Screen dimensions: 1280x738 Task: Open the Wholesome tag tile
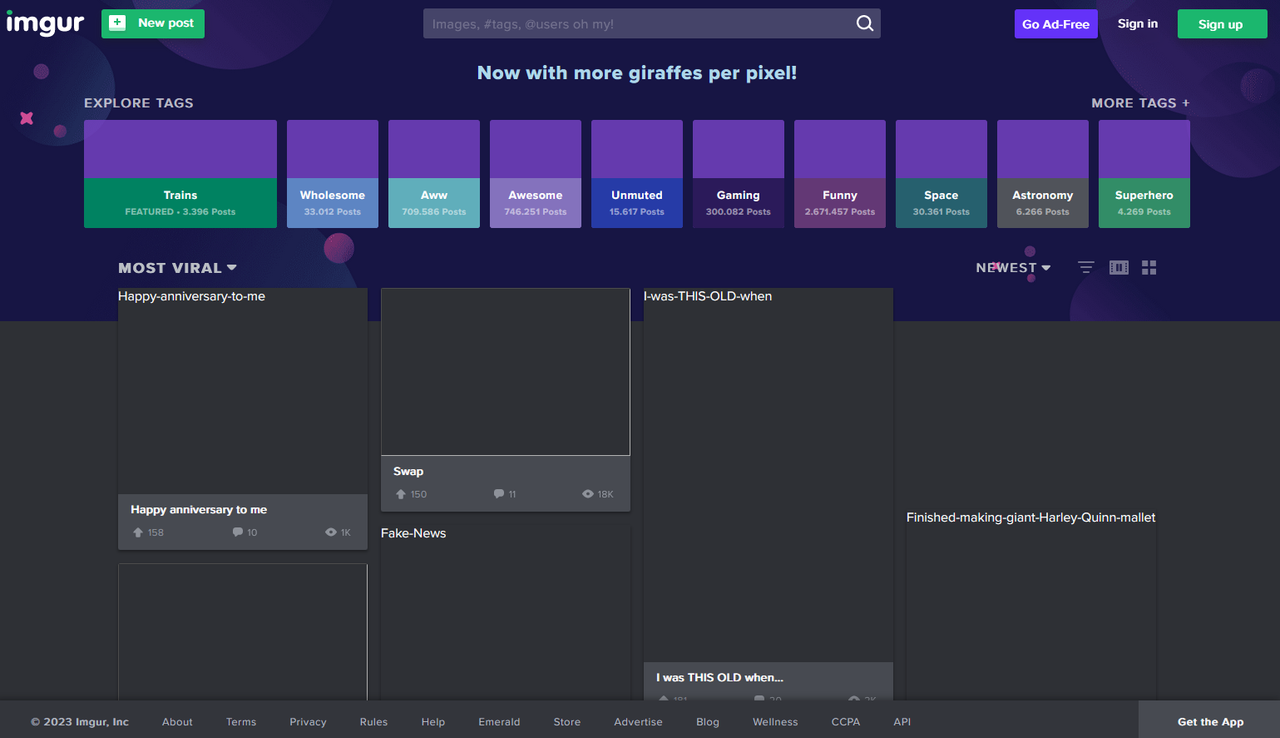pos(333,174)
